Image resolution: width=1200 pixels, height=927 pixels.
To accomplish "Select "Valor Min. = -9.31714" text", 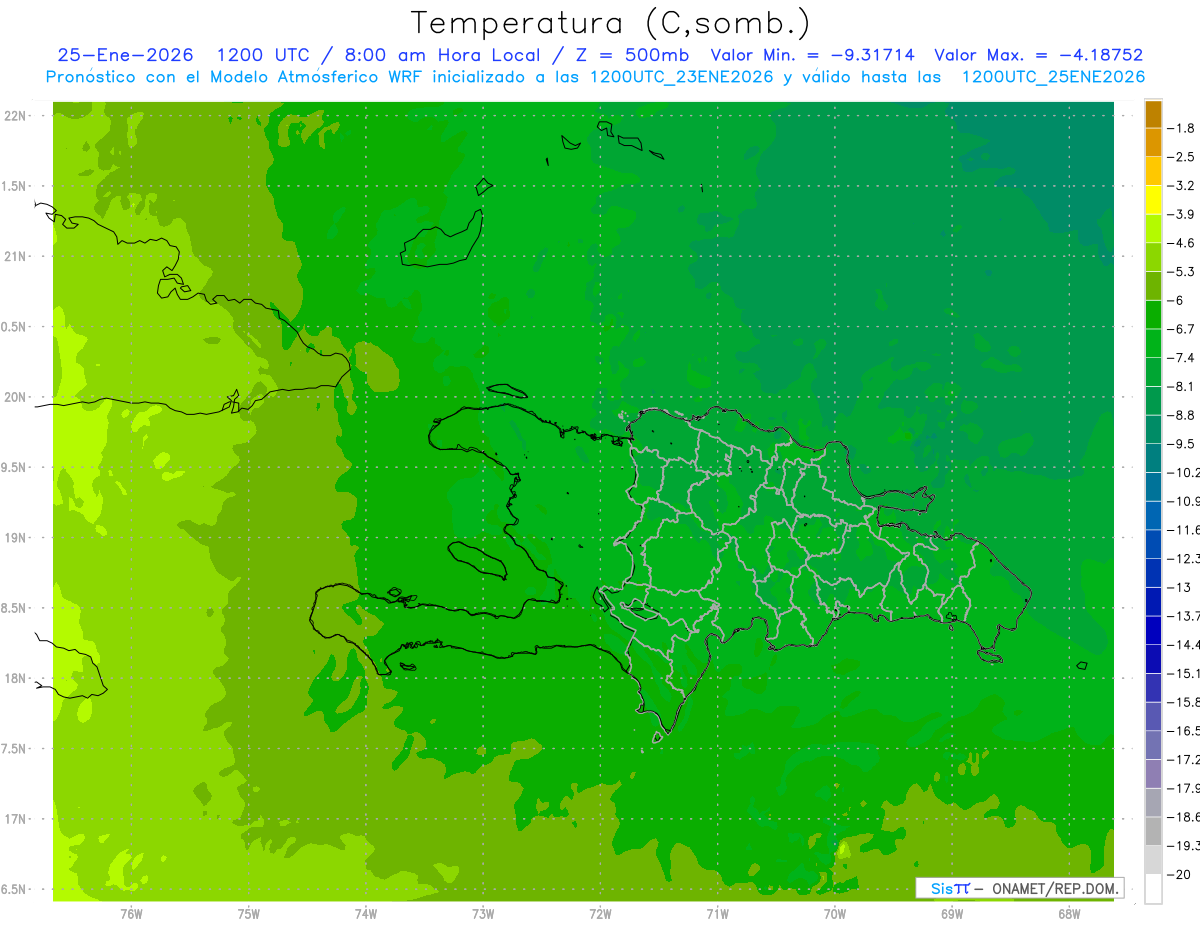I will click(813, 55).
